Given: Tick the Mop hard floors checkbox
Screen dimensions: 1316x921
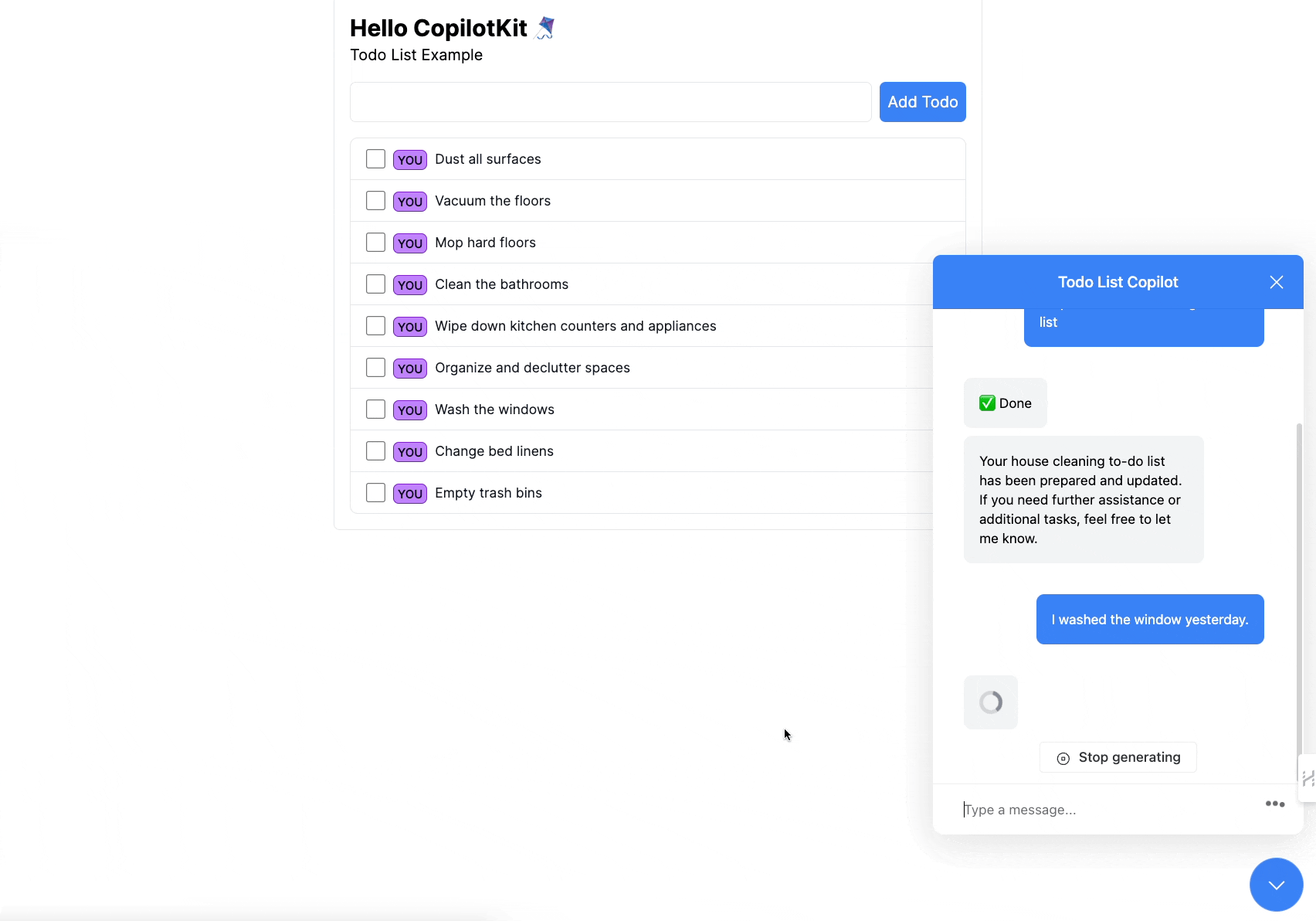Looking at the screenshot, I should tap(375, 242).
